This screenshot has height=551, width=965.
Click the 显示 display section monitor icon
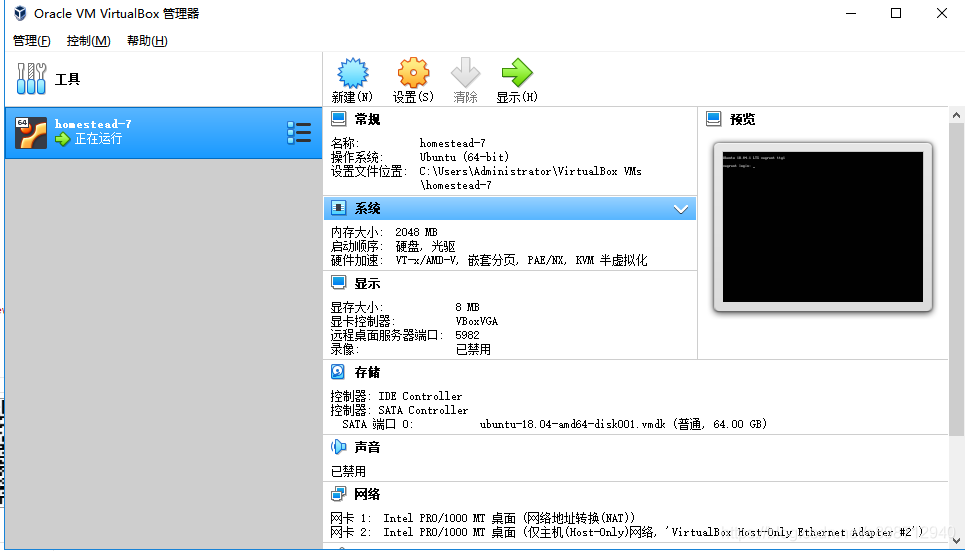(x=338, y=283)
